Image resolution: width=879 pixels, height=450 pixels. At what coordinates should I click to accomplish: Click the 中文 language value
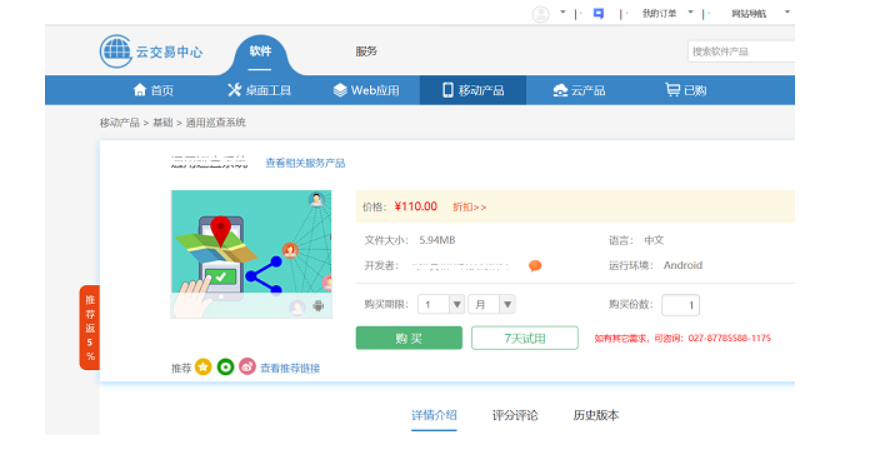pyautogui.click(x=654, y=240)
